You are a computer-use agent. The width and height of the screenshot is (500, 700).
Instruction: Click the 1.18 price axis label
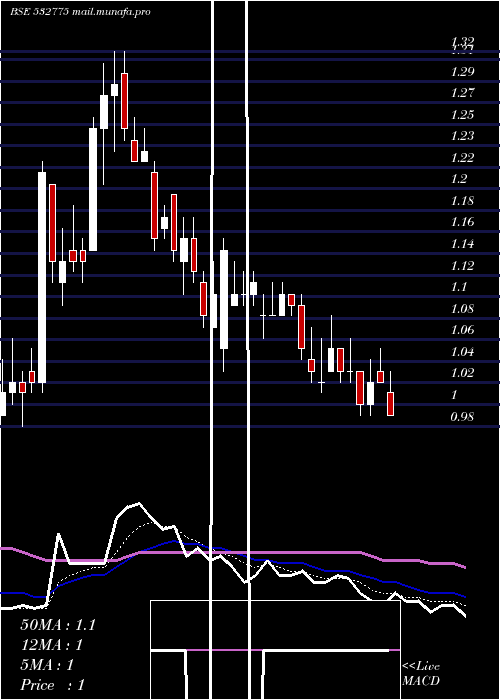tap(462, 201)
